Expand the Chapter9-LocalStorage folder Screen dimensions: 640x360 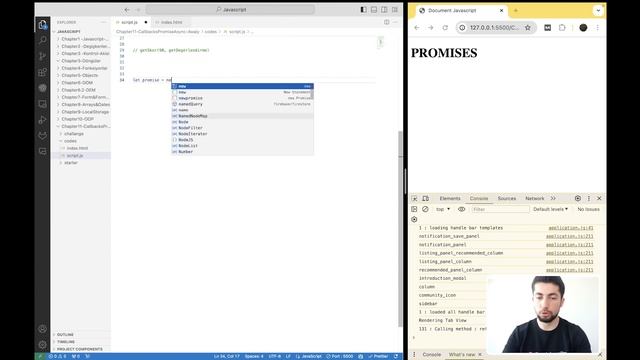[82, 112]
